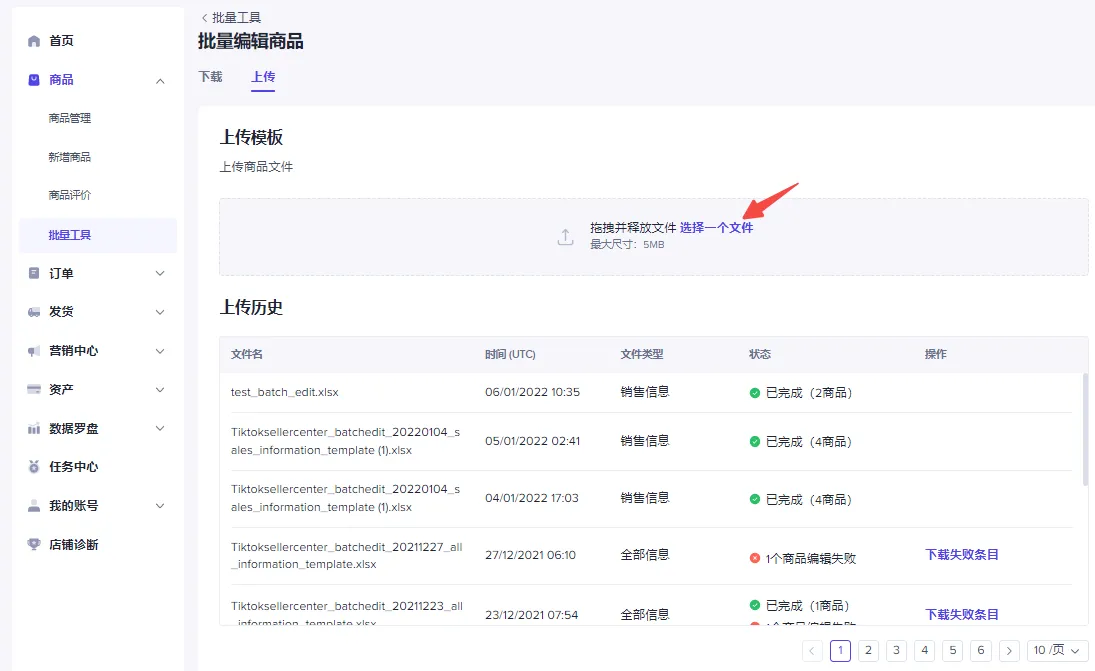Viewport: 1095px width, 671px height.
Task: Open the 首页 home icon in sidebar
Action: click(x=32, y=40)
